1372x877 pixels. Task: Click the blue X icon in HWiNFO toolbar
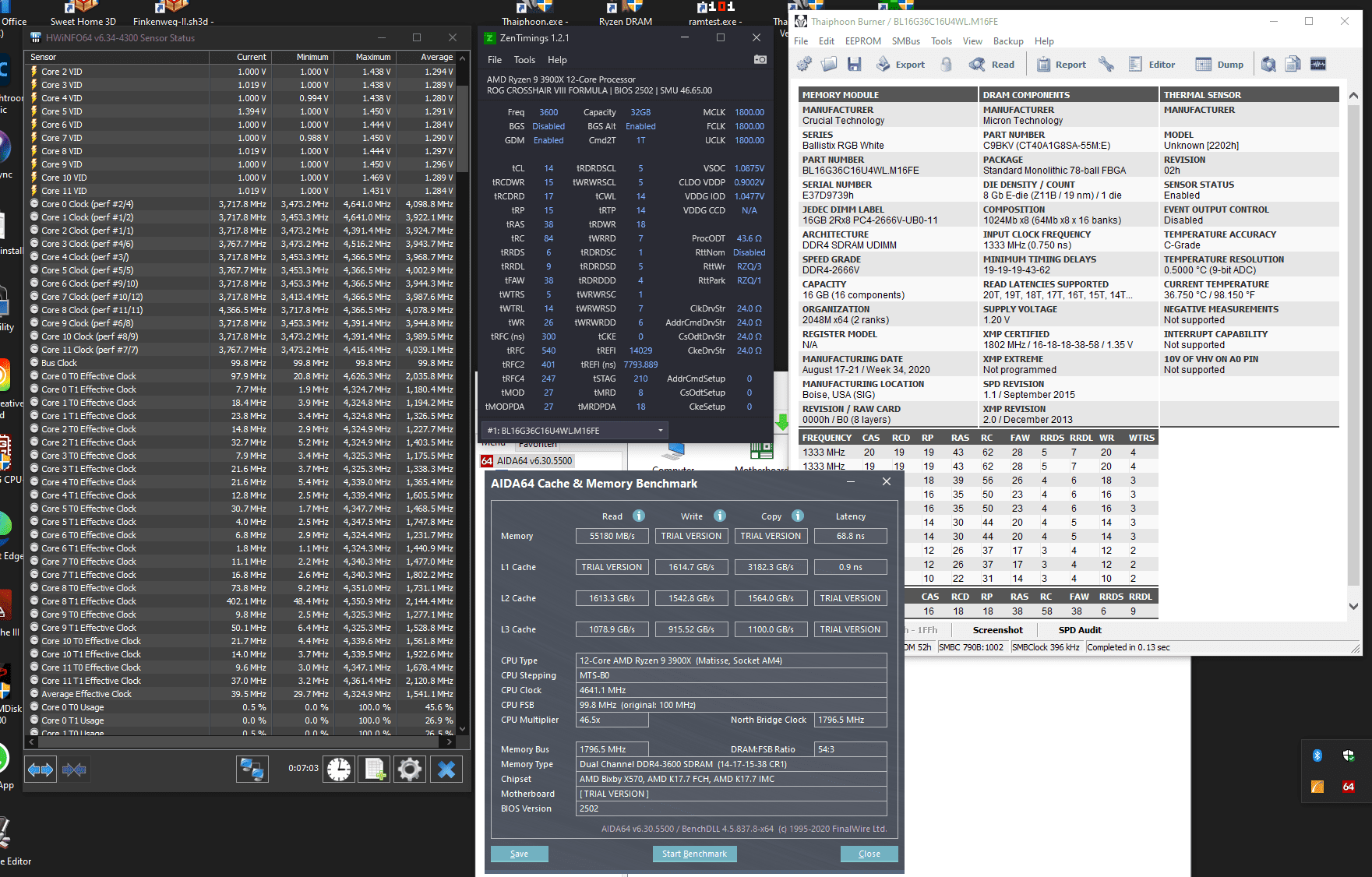[x=446, y=770]
